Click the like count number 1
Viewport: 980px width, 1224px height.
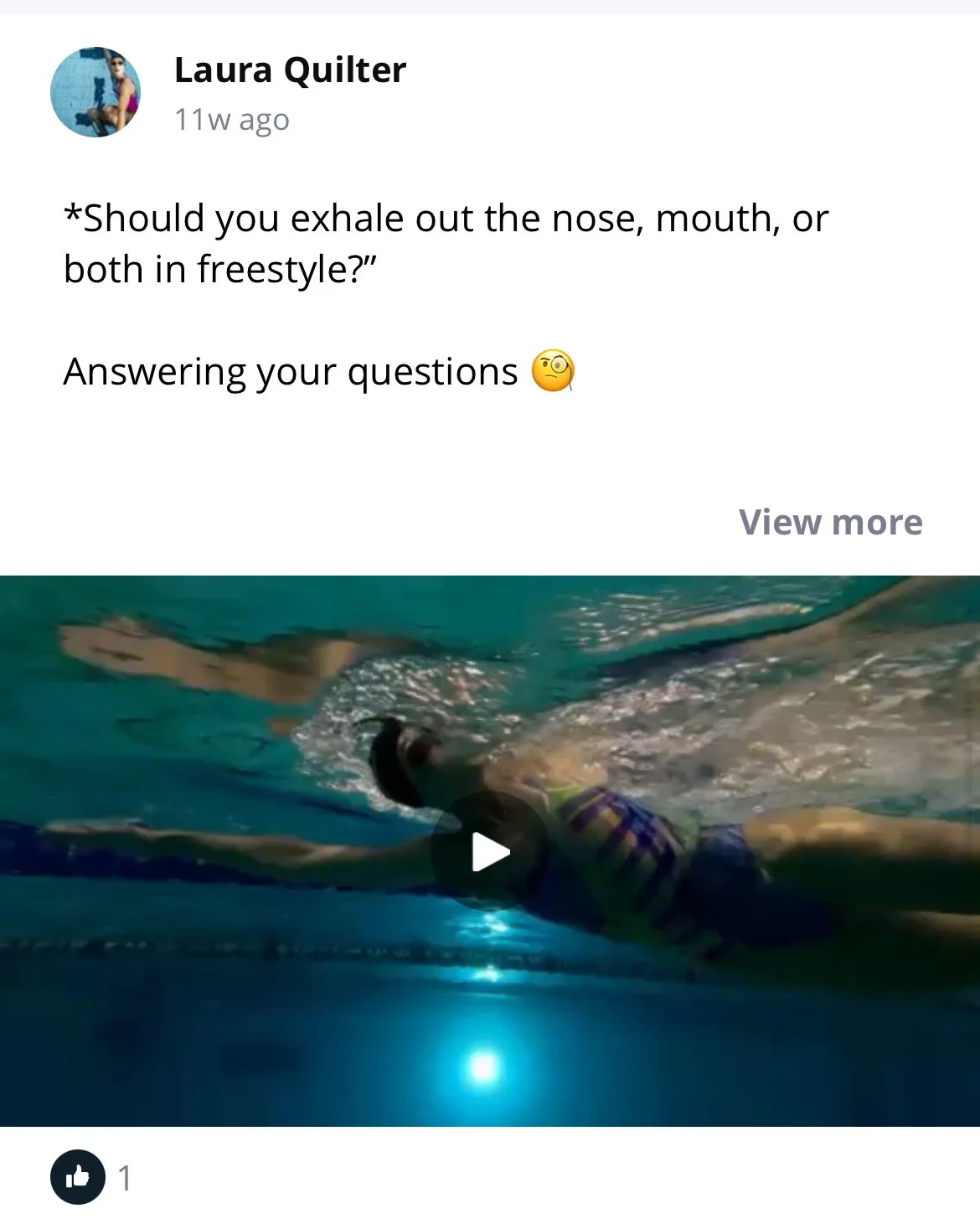coord(125,1178)
